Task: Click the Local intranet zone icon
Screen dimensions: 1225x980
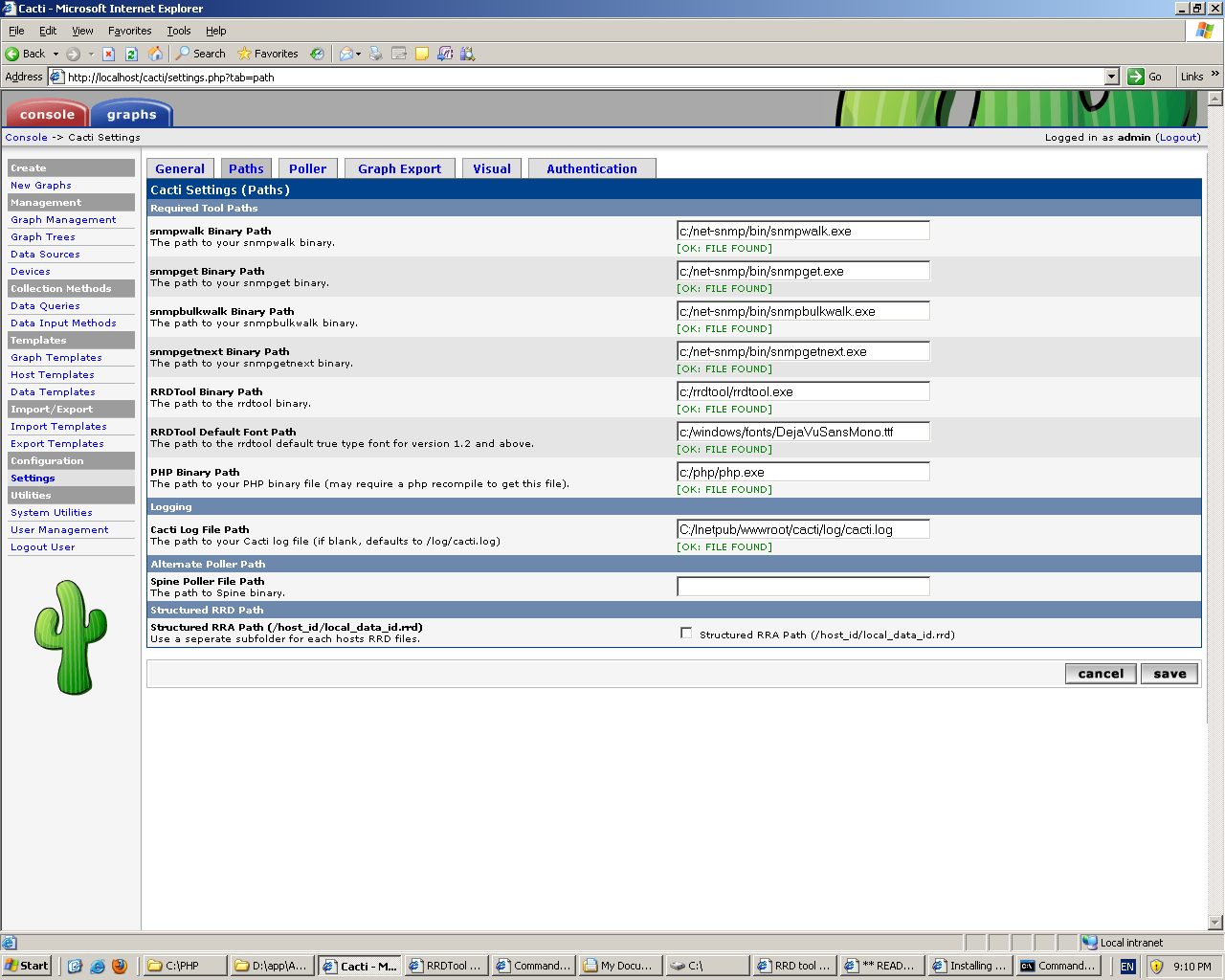Action: click(1089, 942)
